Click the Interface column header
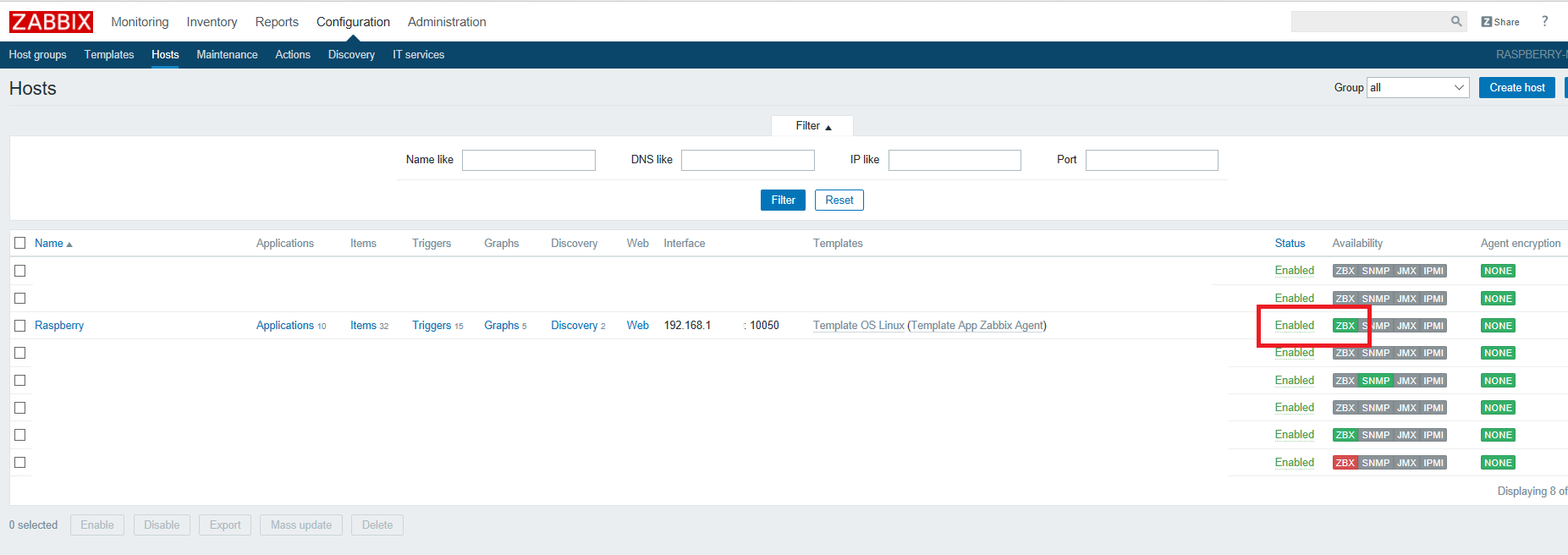 coord(685,244)
